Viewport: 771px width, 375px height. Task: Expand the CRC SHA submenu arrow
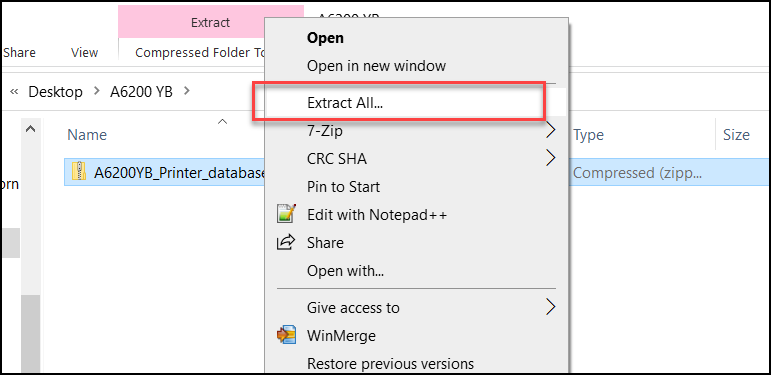pyautogui.click(x=551, y=158)
